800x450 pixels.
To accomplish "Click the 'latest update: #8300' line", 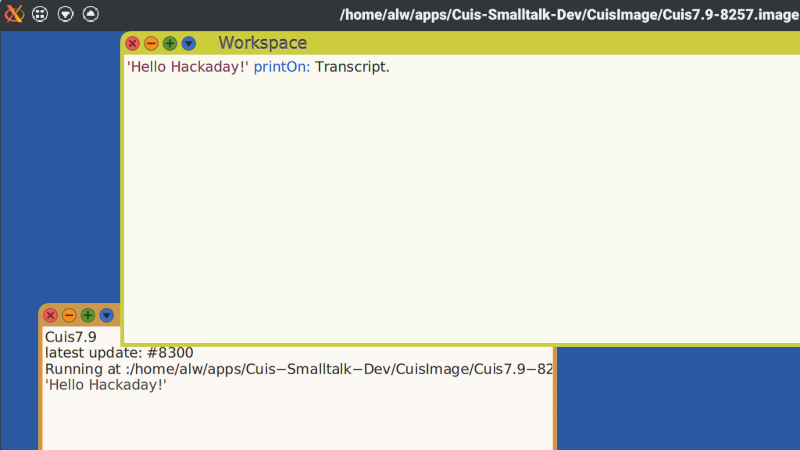I will click(x=119, y=353).
